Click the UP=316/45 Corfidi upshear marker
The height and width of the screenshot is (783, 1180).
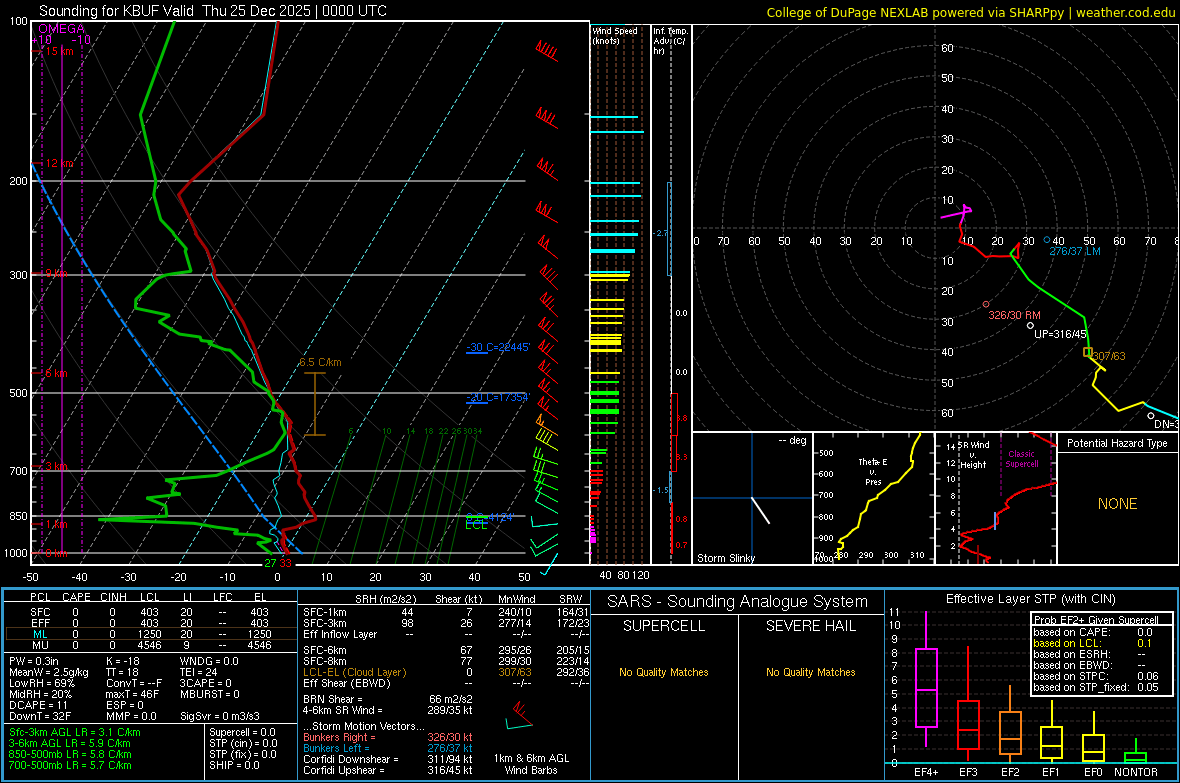(x=1031, y=325)
